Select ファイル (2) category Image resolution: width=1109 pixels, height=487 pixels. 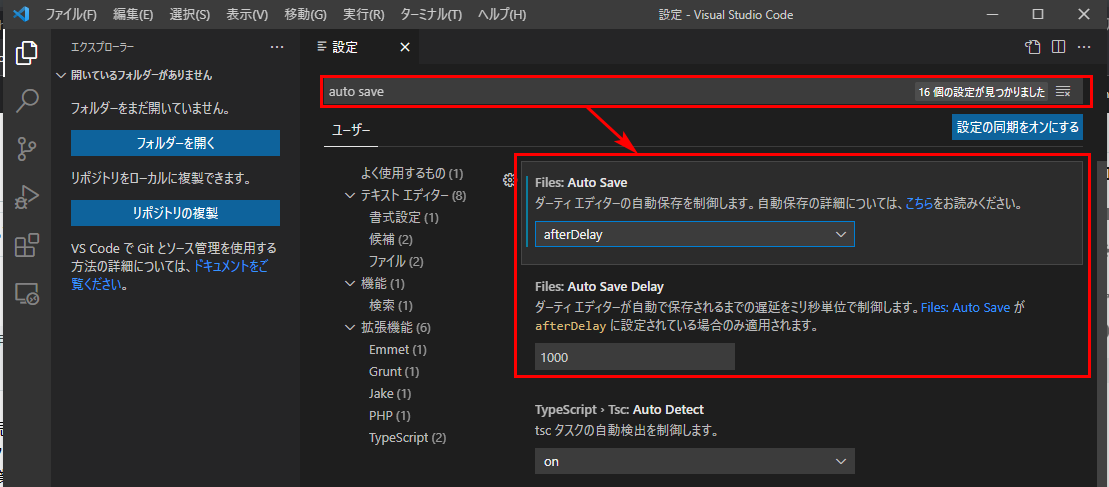pyautogui.click(x=396, y=262)
